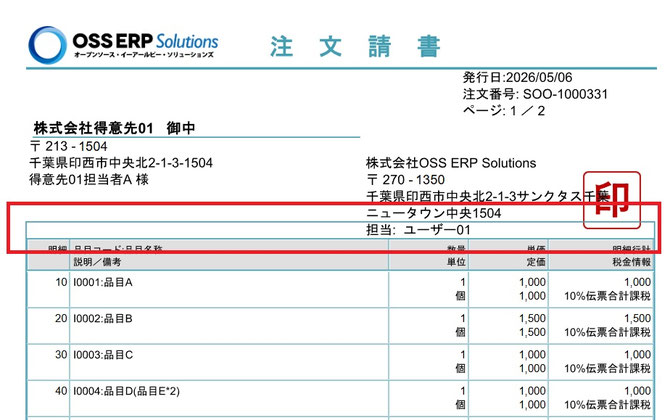Click item I0004:品目D(品目E*2)

[x=126, y=391]
